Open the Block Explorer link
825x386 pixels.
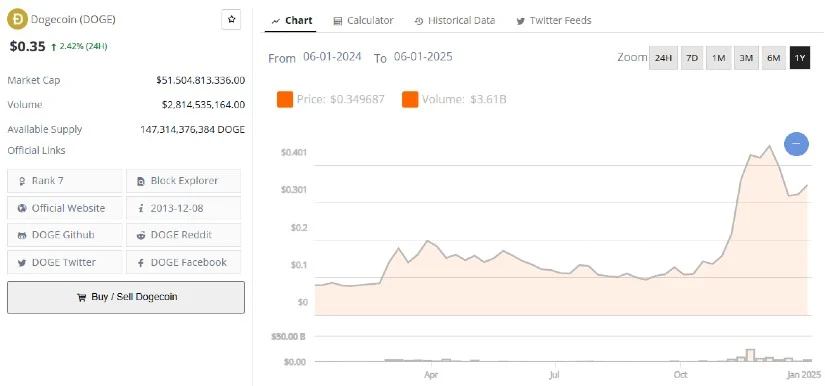pos(184,180)
